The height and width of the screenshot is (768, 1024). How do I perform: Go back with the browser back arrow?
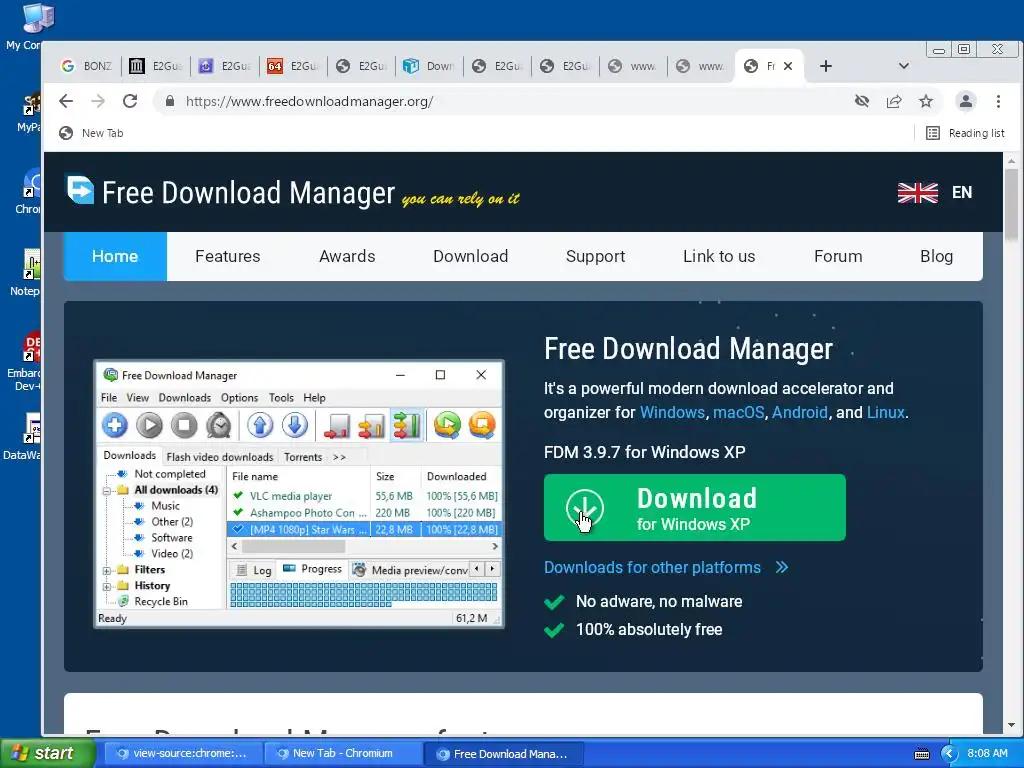(66, 101)
